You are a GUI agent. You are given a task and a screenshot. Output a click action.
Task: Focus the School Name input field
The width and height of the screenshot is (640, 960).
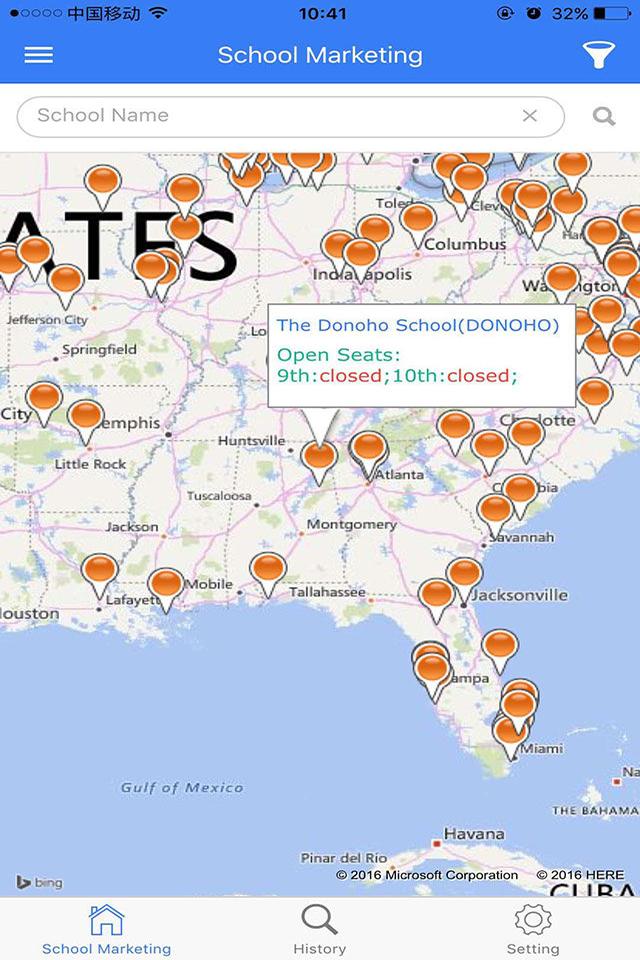(290, 116)
